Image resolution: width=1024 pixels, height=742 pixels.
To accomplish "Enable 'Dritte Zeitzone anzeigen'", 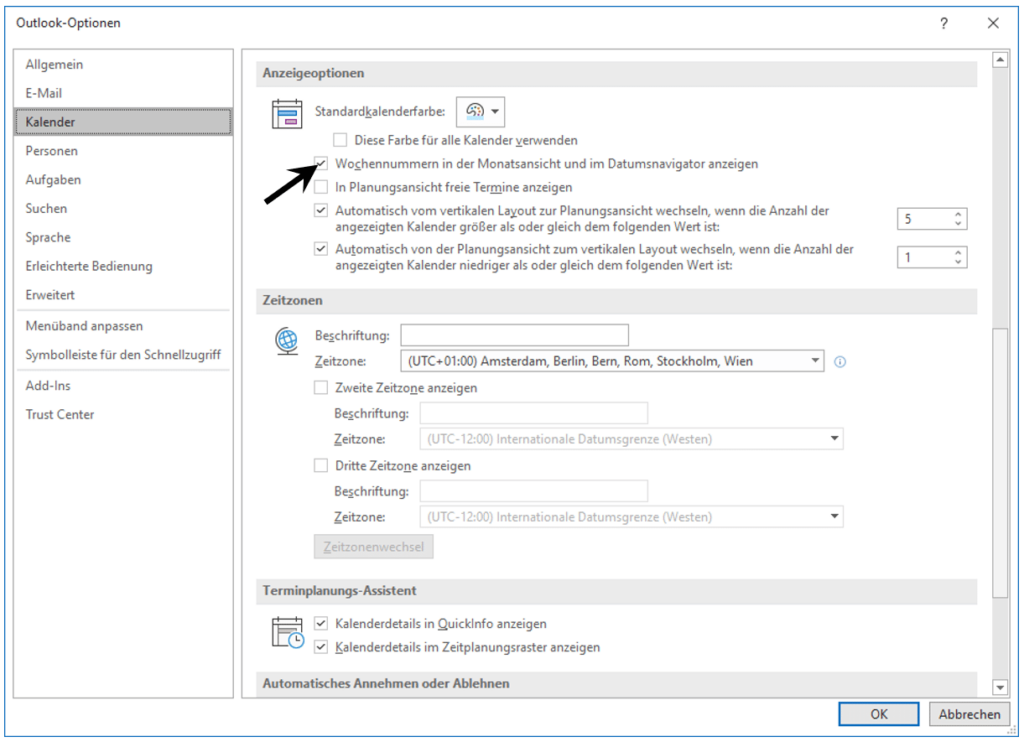I will pos(321,466).
